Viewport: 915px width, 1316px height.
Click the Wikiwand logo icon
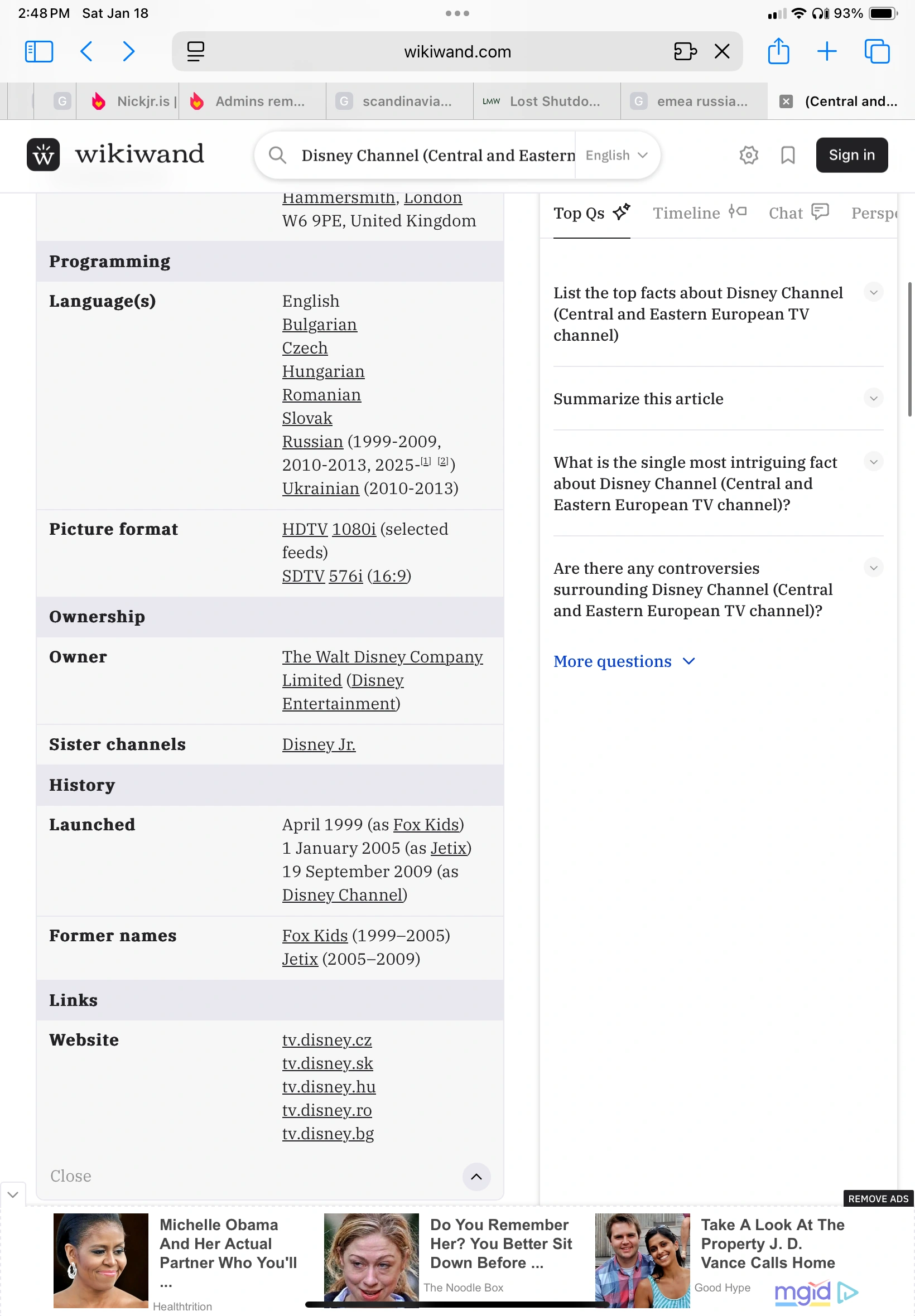[x=43, y=154]
